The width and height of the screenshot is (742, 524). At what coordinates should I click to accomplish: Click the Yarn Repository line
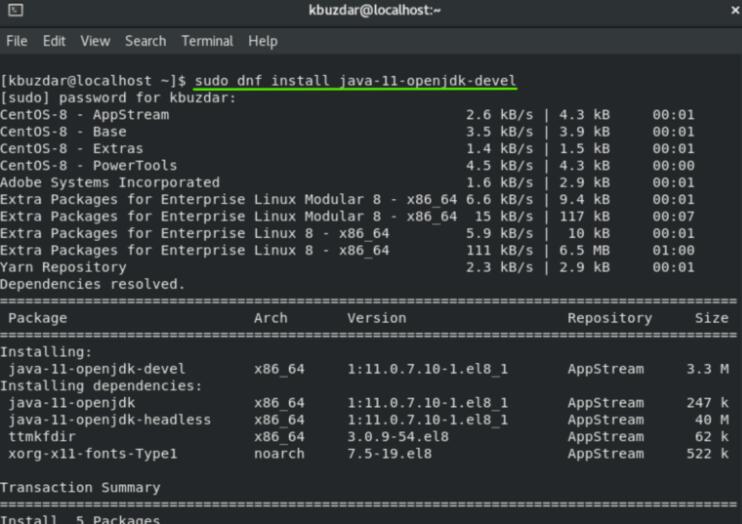point(347,267)
